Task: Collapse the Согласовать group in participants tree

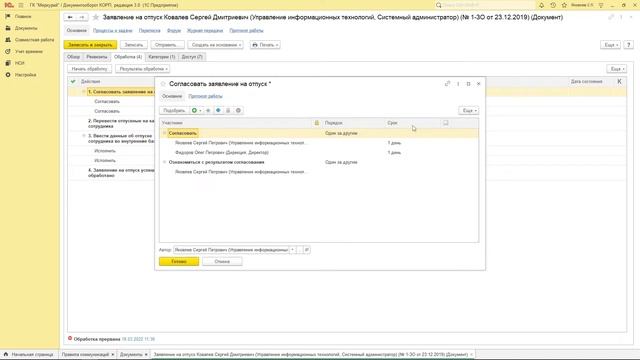Action: pos(164,133)
